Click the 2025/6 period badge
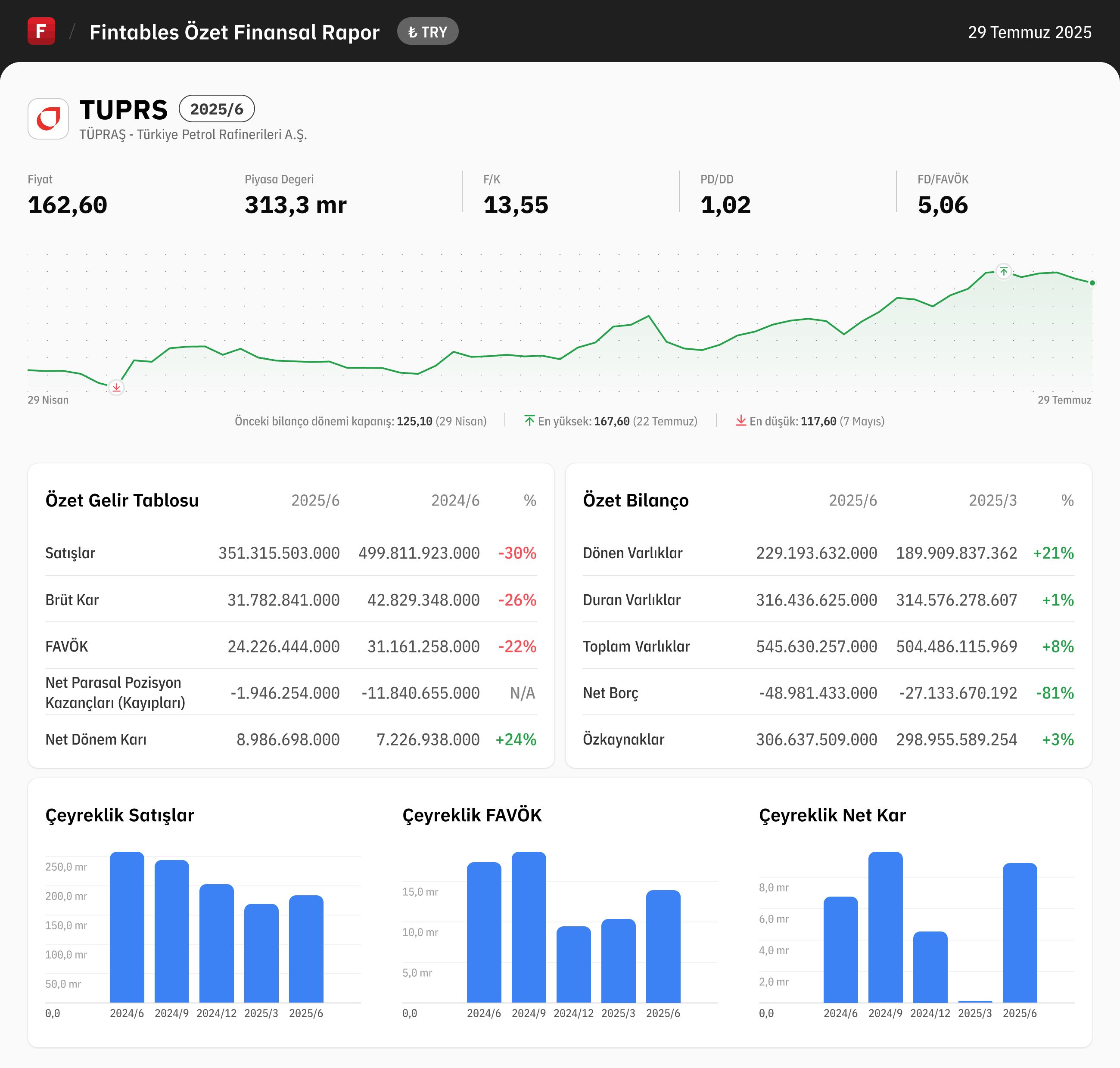This screenshot has width=1120, height=1068. click(216, 109)
